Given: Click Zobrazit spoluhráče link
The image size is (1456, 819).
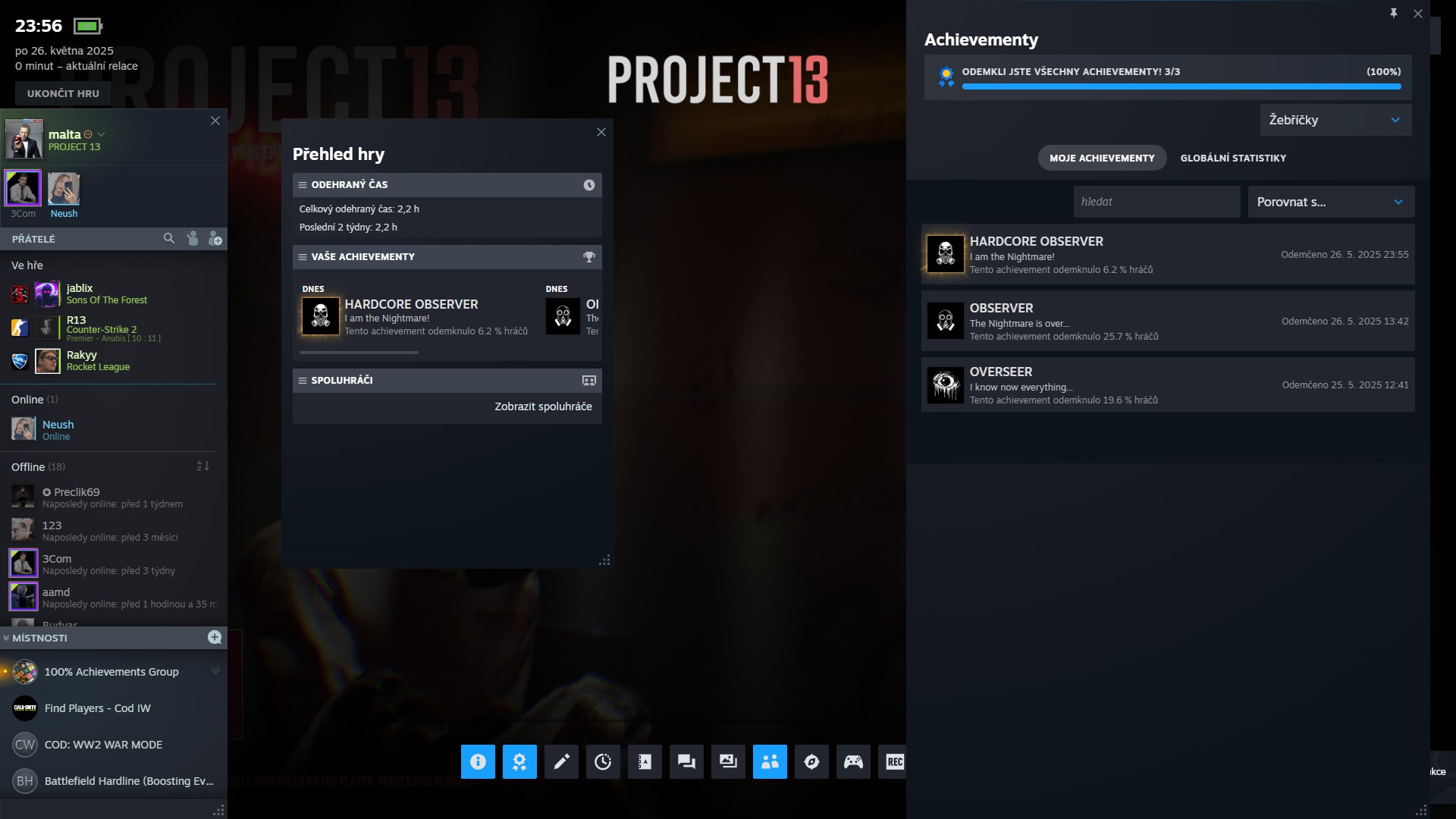Looking at the screenshot, I should point(543,406).
